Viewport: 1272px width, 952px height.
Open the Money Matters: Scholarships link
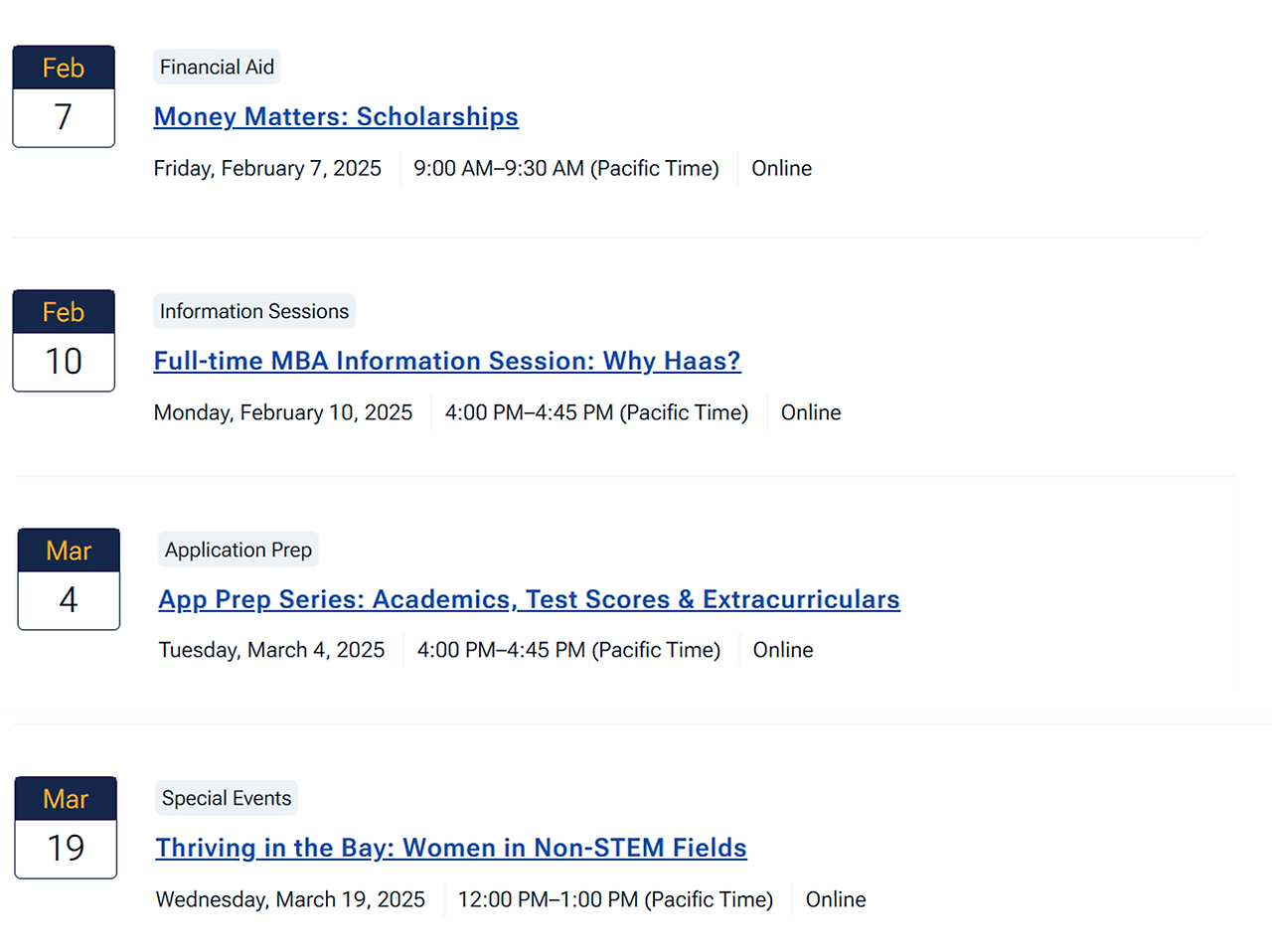point(336,117)
